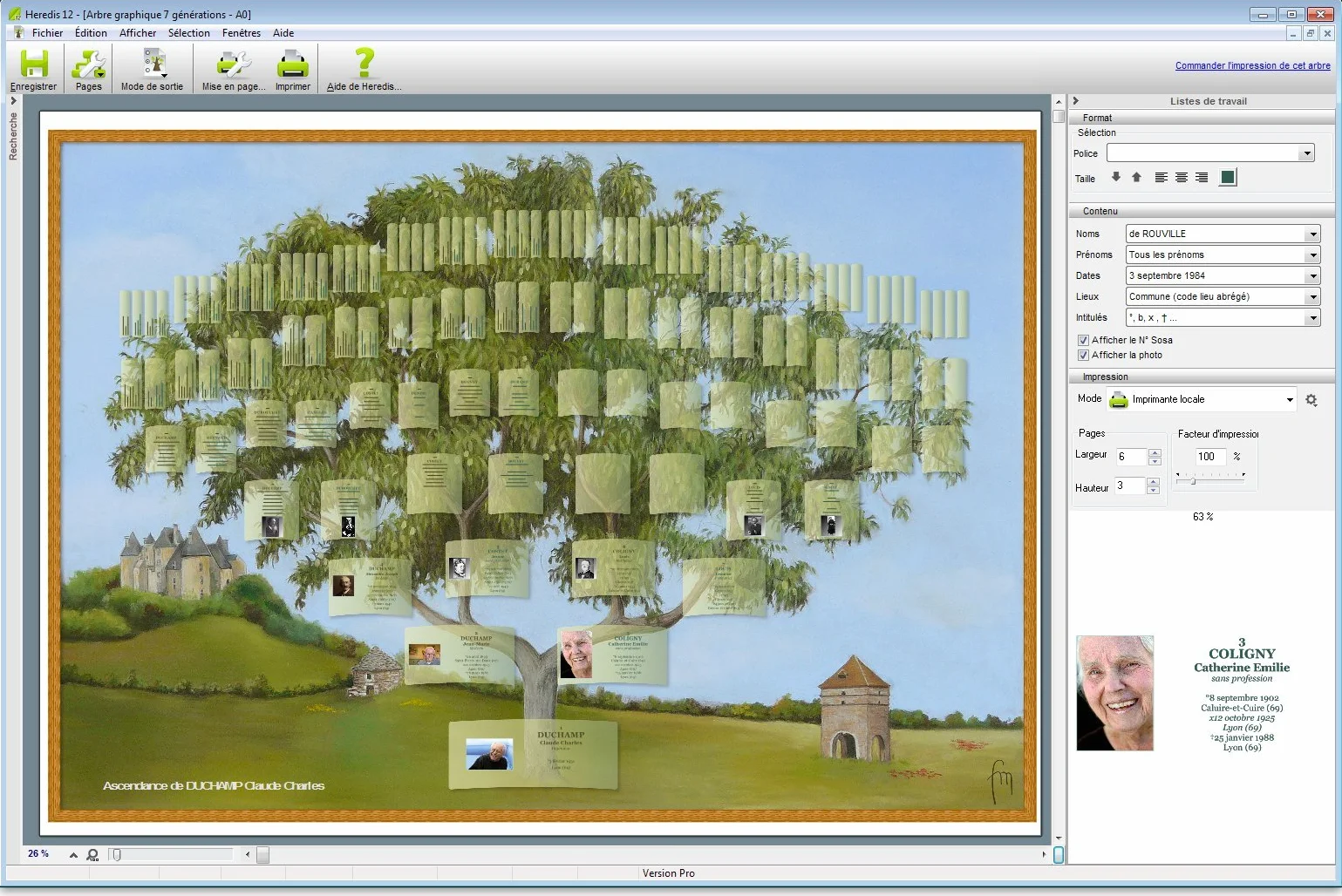Pick the green text color swatch
1342x896 pixels.
coord(1228,178)
